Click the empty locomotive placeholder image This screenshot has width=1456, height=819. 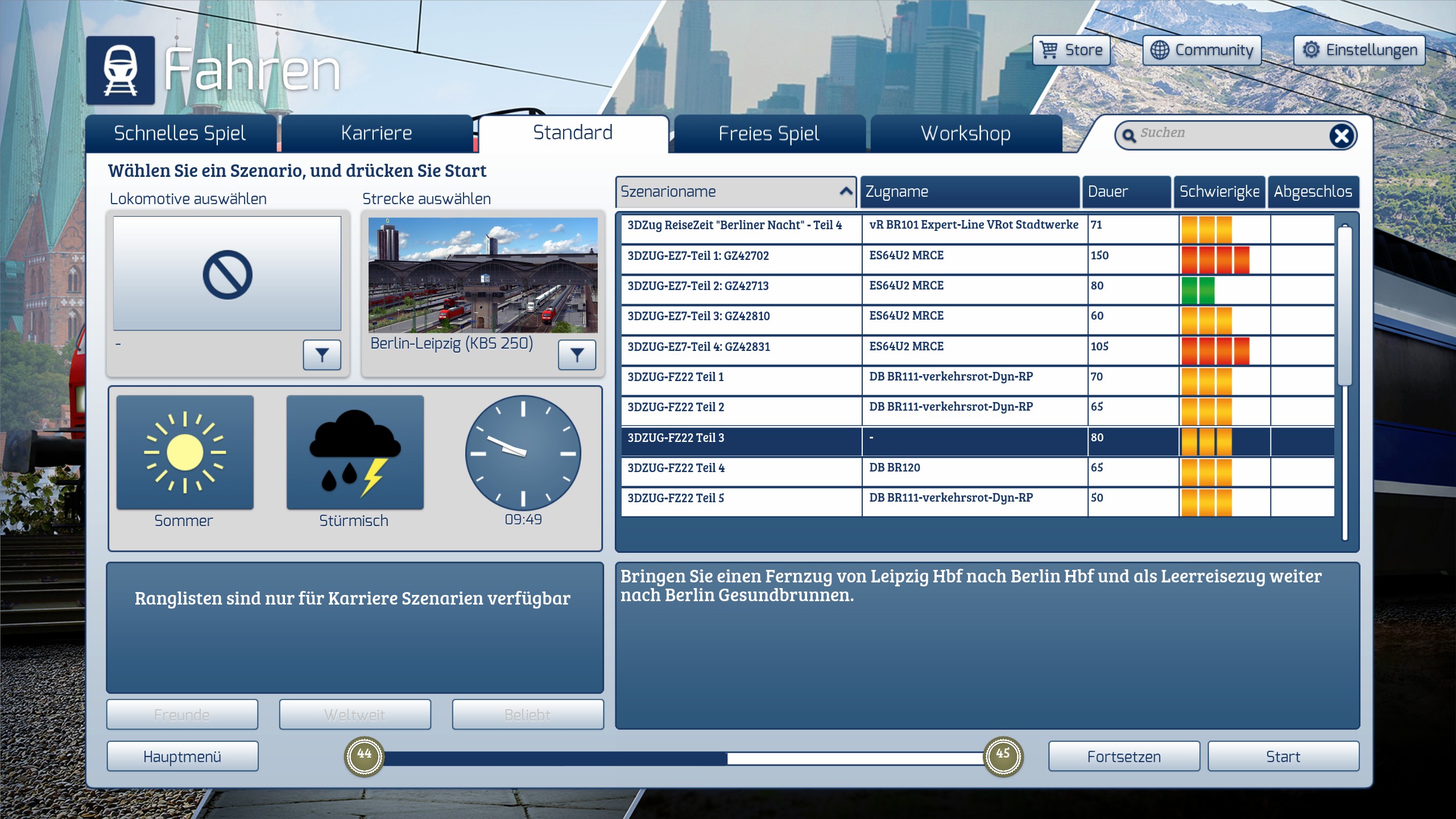227,273
